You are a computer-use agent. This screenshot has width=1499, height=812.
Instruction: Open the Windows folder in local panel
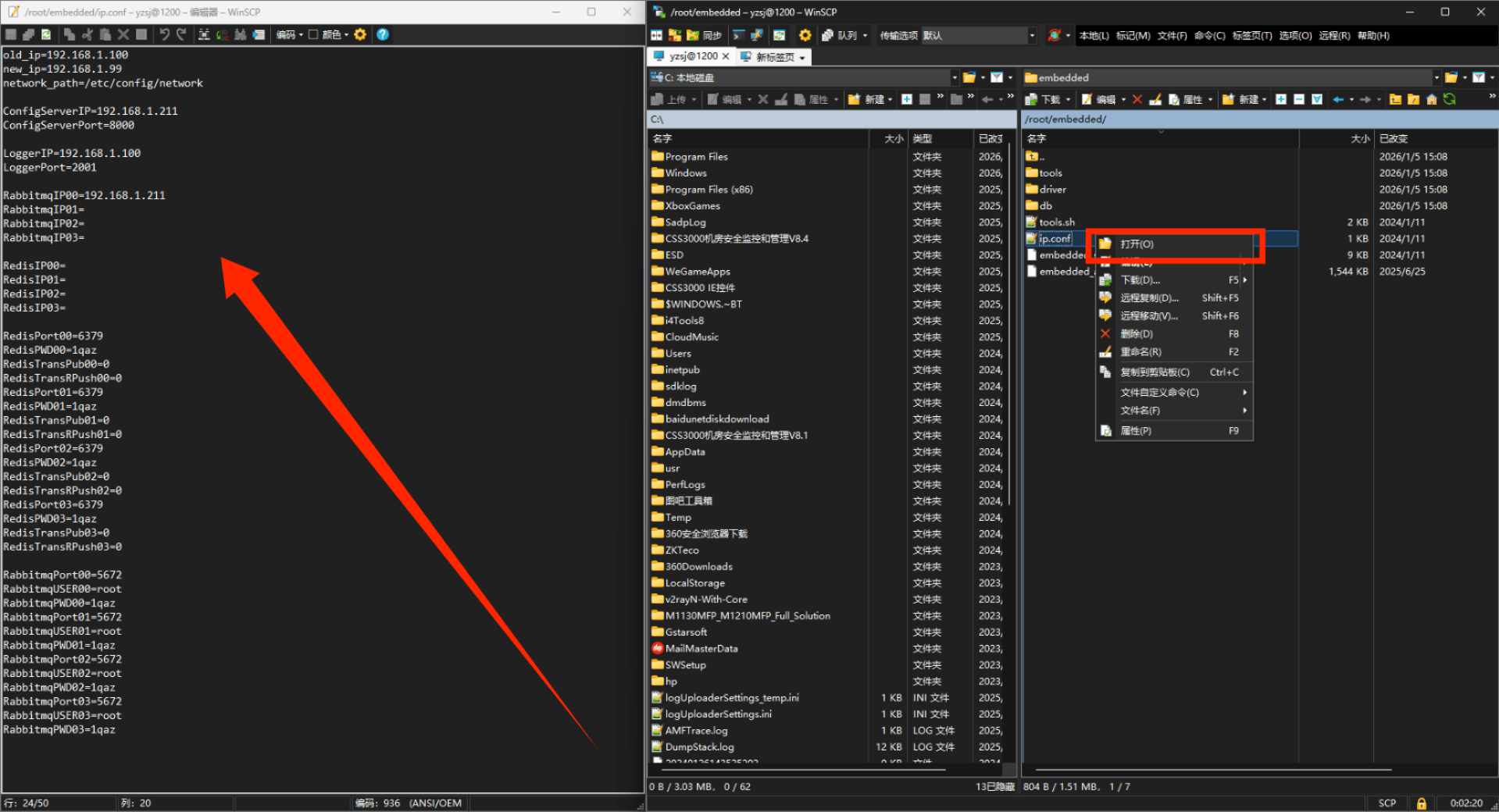click(x=685, y=173)
